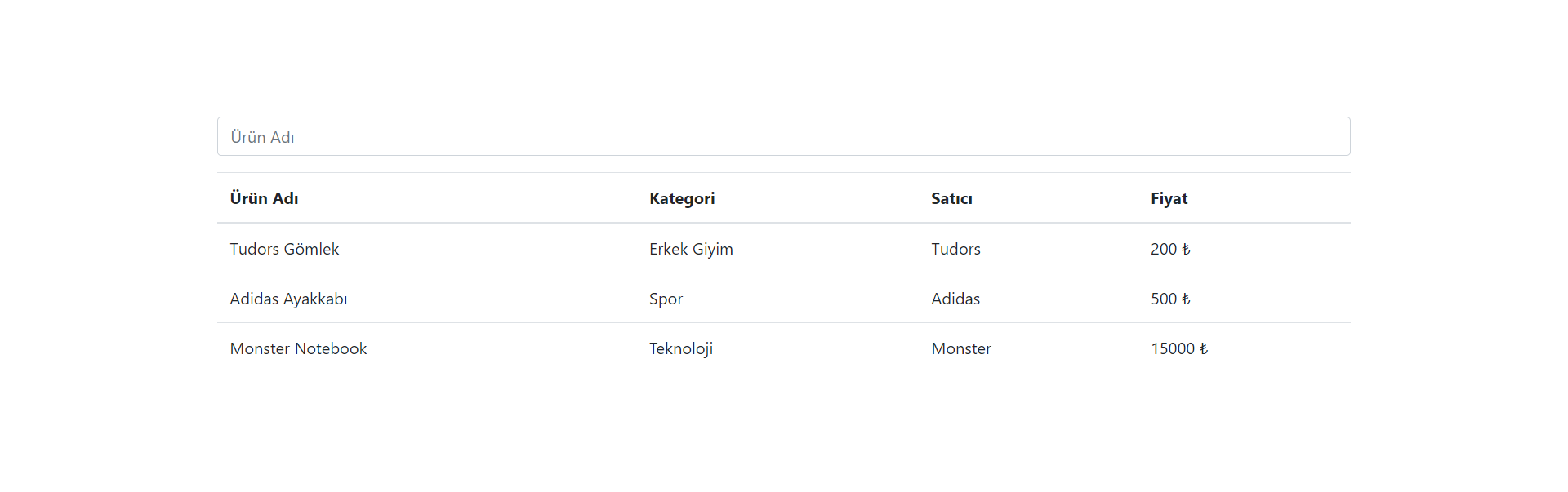Click the 500 ₺ price cell
1568x492 pixels.
1170,299
